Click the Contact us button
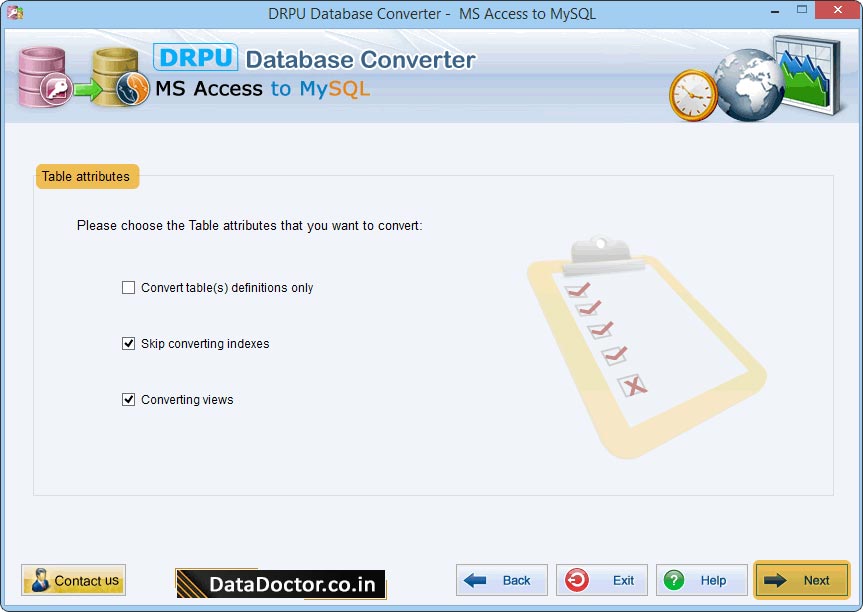 click(x=73, y=580)
